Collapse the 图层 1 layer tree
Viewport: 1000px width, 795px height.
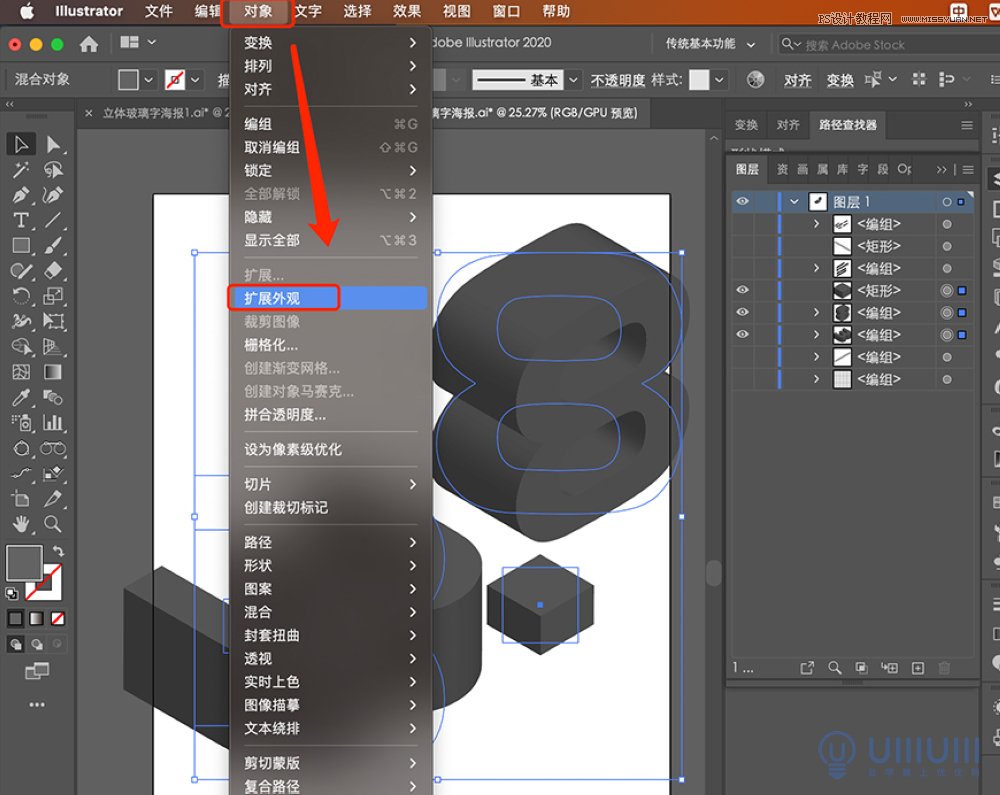(795, 202)
